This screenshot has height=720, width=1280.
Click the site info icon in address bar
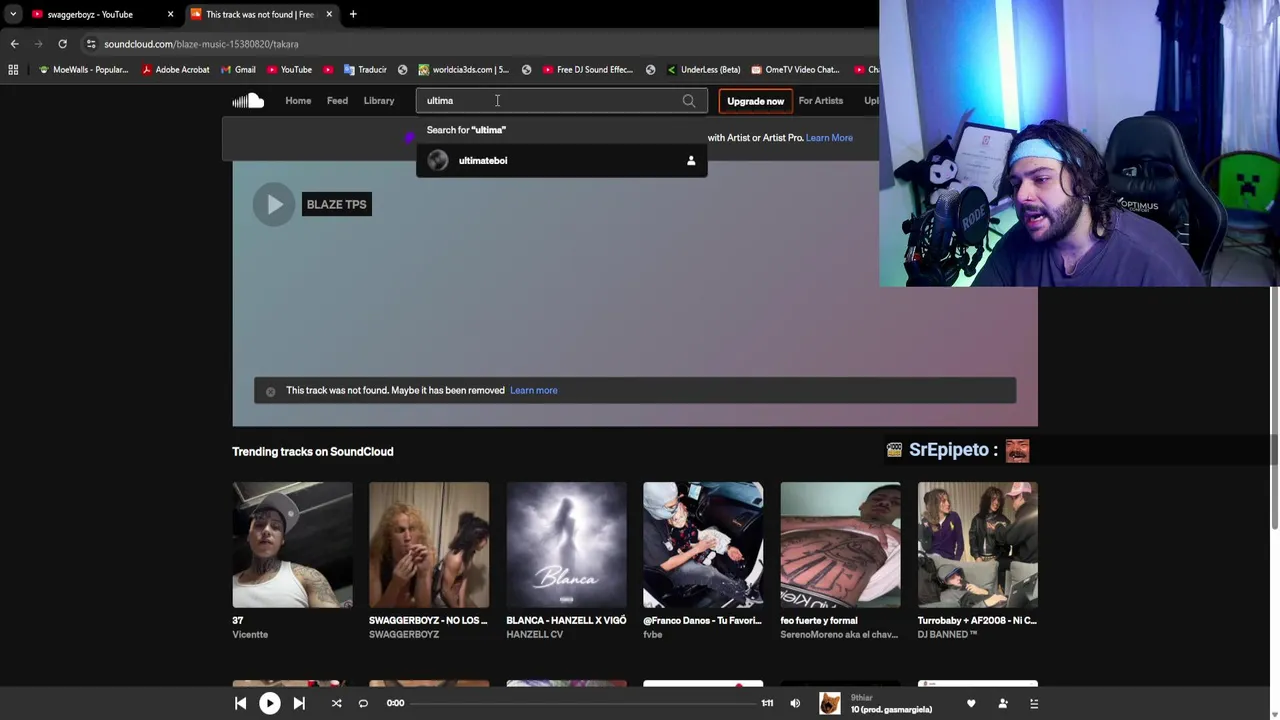(x=91, y=44)
